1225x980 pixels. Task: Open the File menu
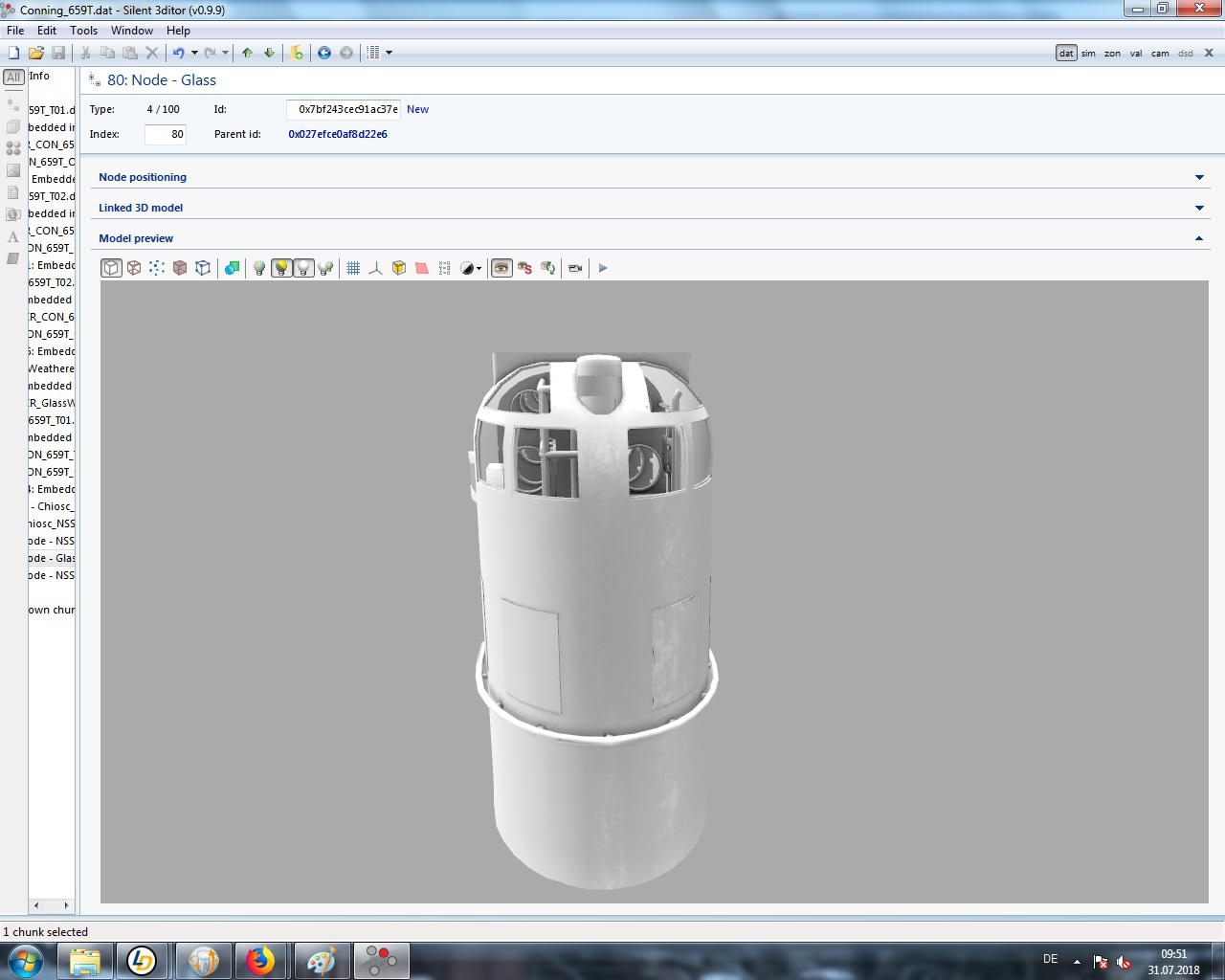15,31
